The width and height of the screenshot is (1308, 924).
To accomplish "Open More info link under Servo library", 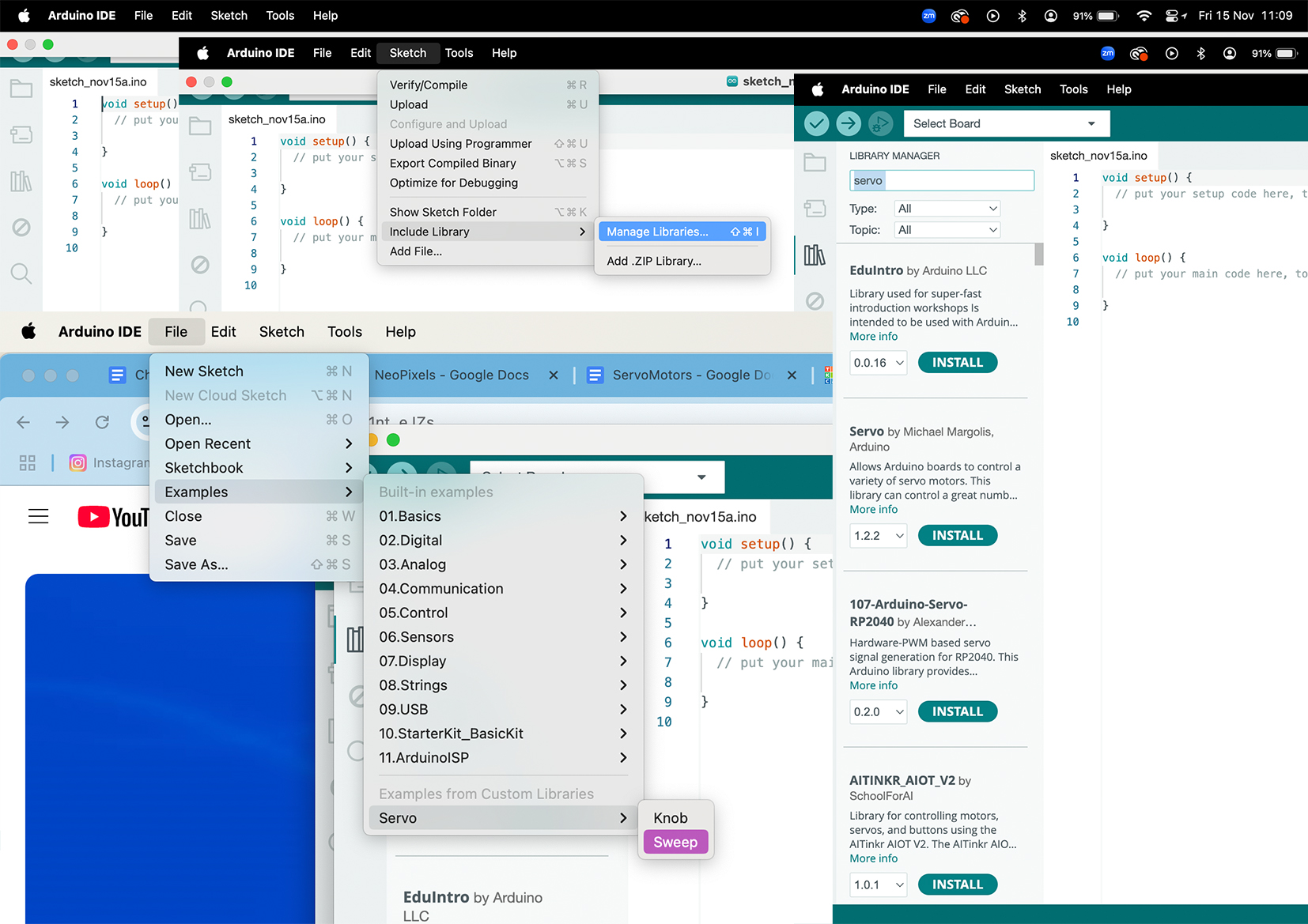I will (x=874, y=510).
